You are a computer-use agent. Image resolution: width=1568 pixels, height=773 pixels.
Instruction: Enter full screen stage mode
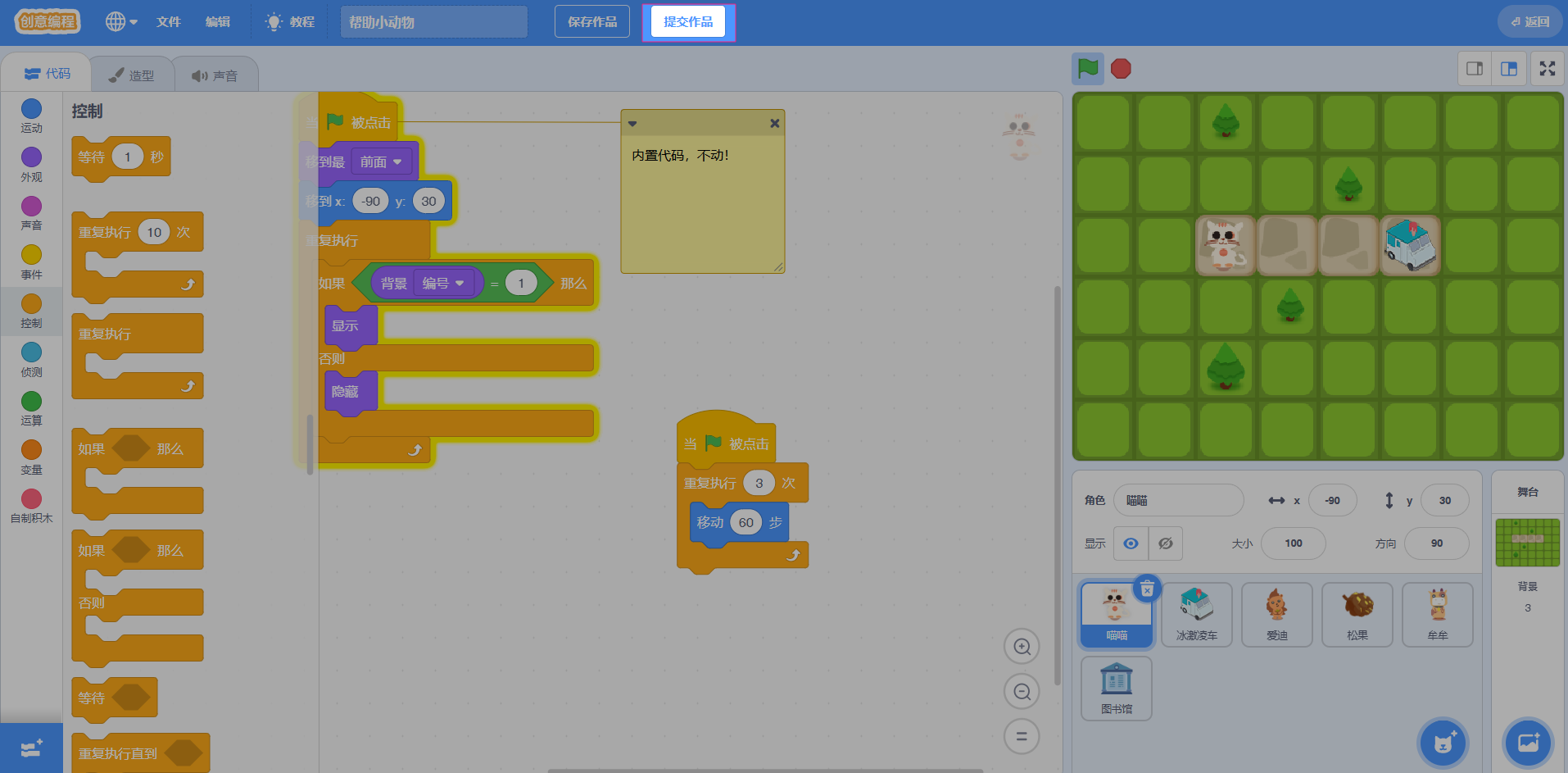pos(1547,69)
